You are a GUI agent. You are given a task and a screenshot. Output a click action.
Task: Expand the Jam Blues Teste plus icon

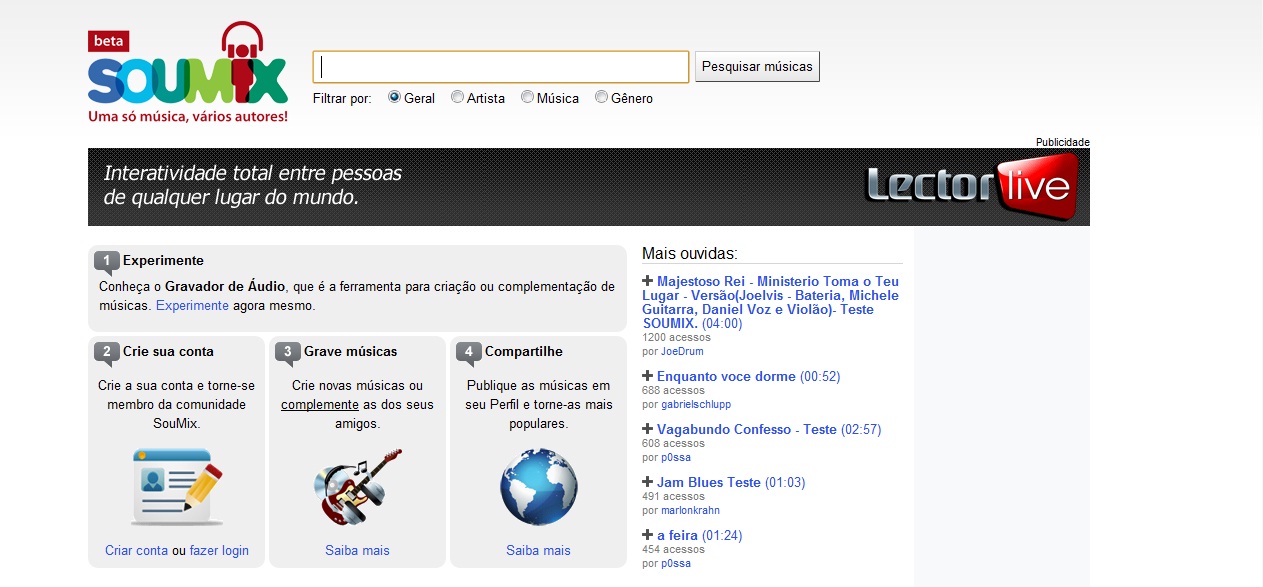pos(648,482)
